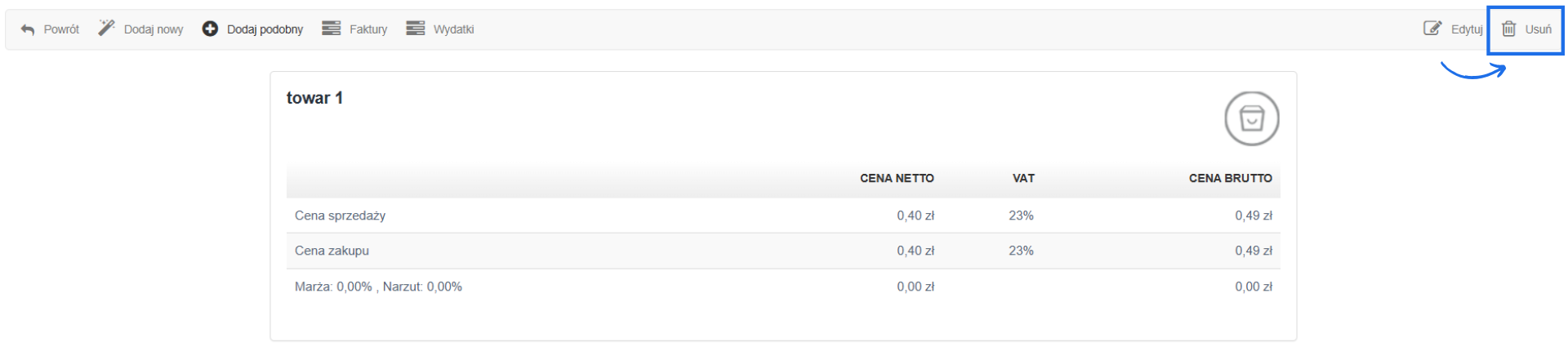Click the product title "towar 1"
Screen dimensions: 1568x360
click(x=314, y=98)
